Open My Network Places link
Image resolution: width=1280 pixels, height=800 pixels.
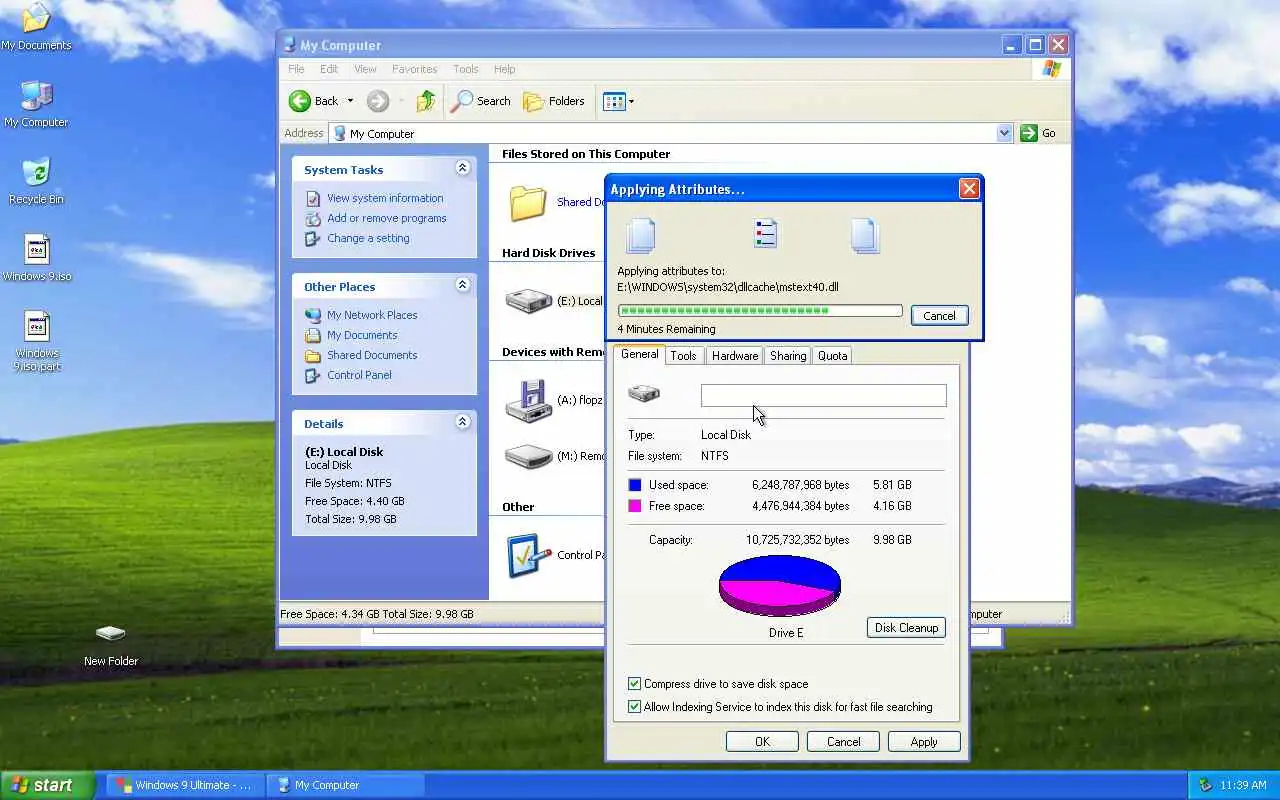coord(372,315)
